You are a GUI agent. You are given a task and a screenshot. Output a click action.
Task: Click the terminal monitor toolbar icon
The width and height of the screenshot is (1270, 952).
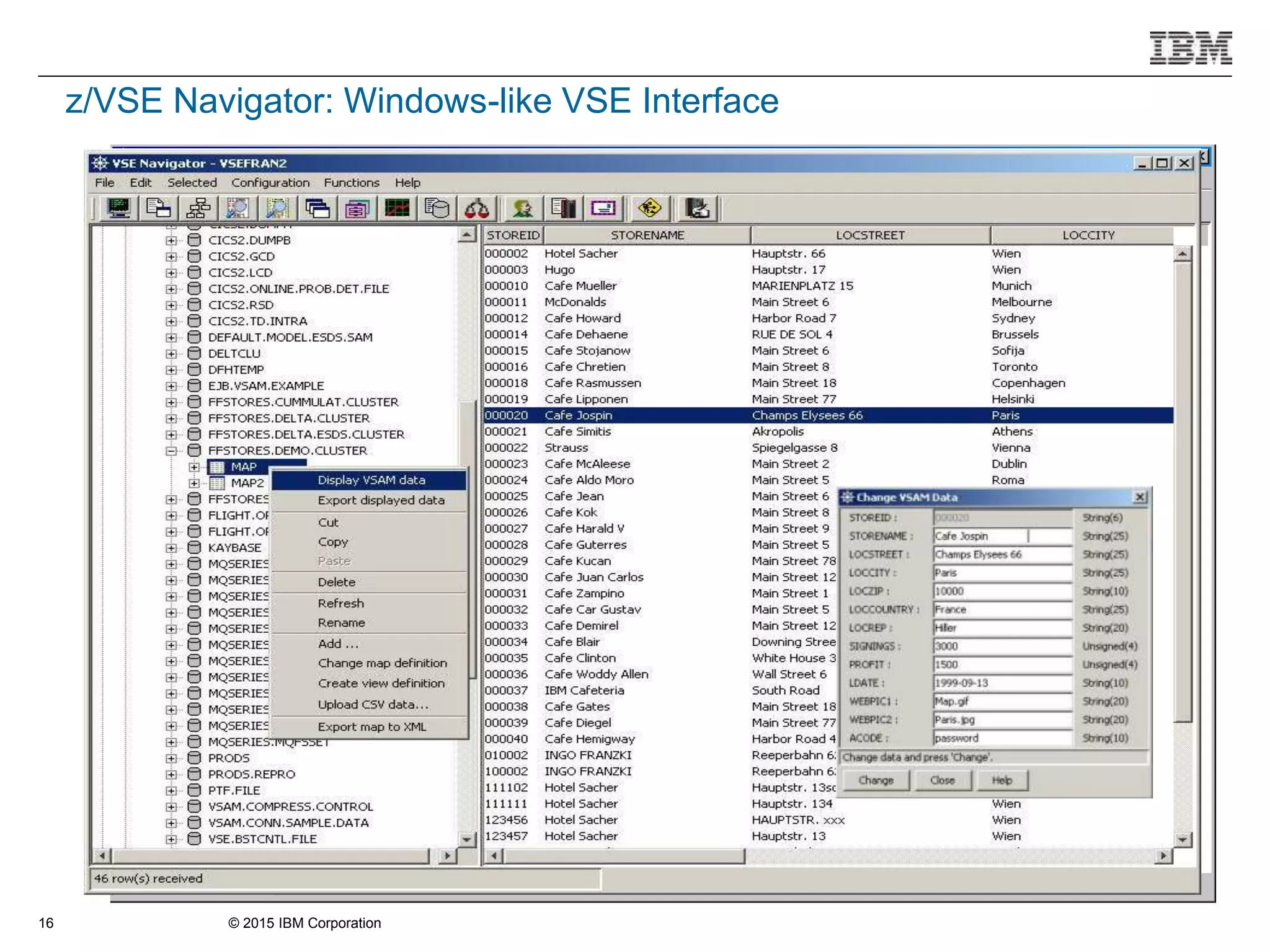pos(118,209)
